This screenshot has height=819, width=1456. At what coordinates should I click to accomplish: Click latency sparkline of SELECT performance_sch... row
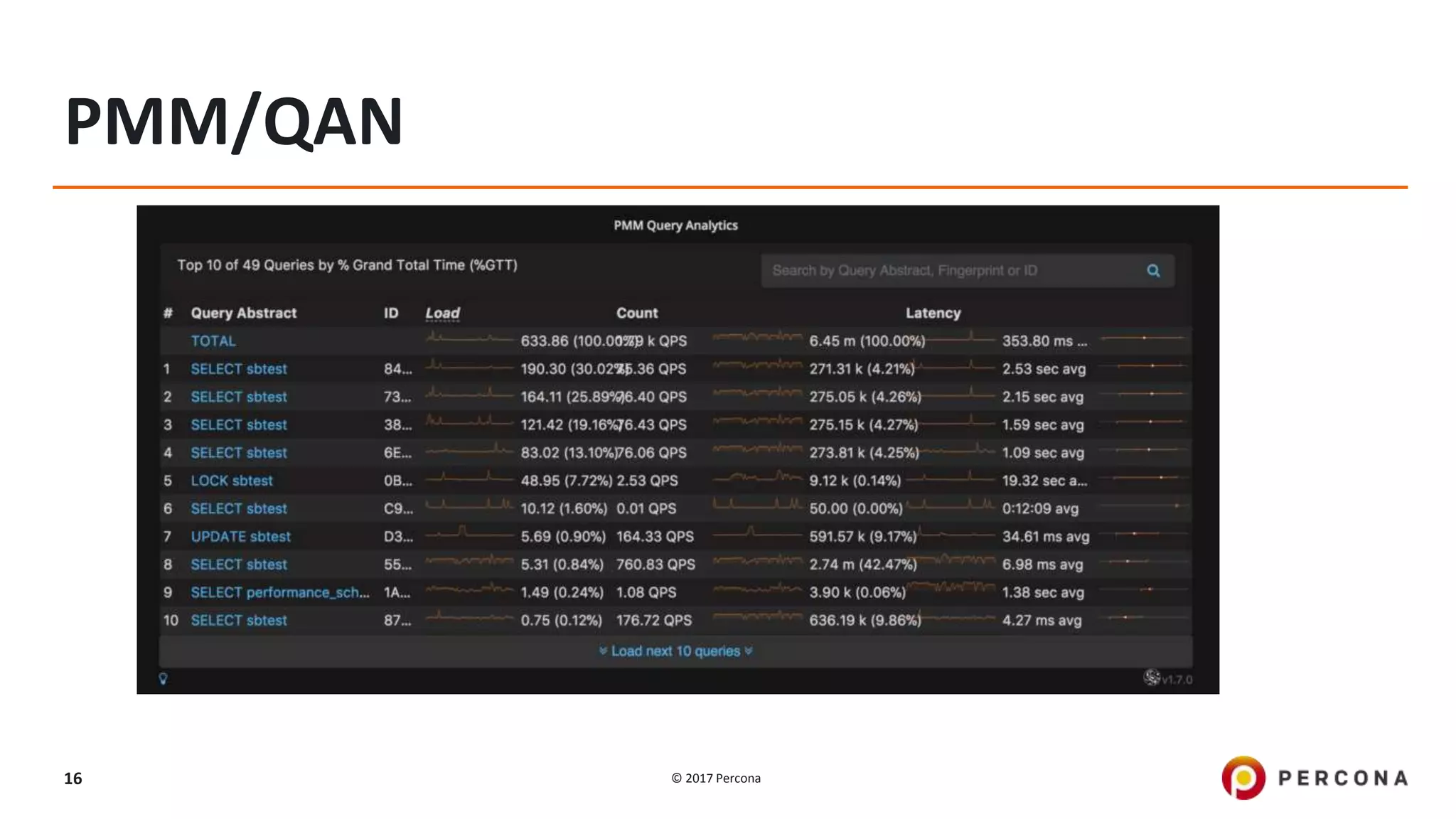(x=951, y=588)
